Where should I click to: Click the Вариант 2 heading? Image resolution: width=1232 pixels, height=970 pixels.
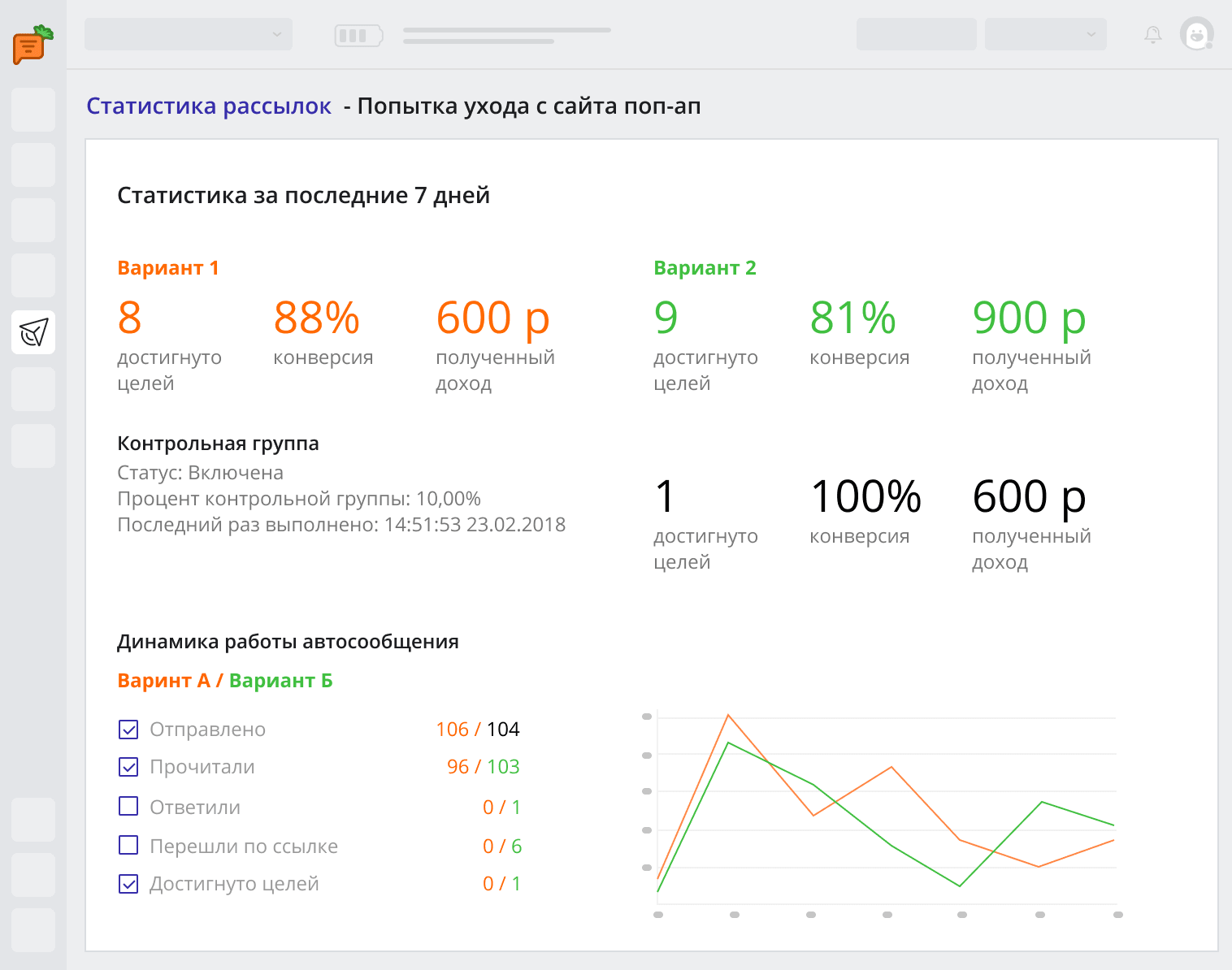point(705,268)
